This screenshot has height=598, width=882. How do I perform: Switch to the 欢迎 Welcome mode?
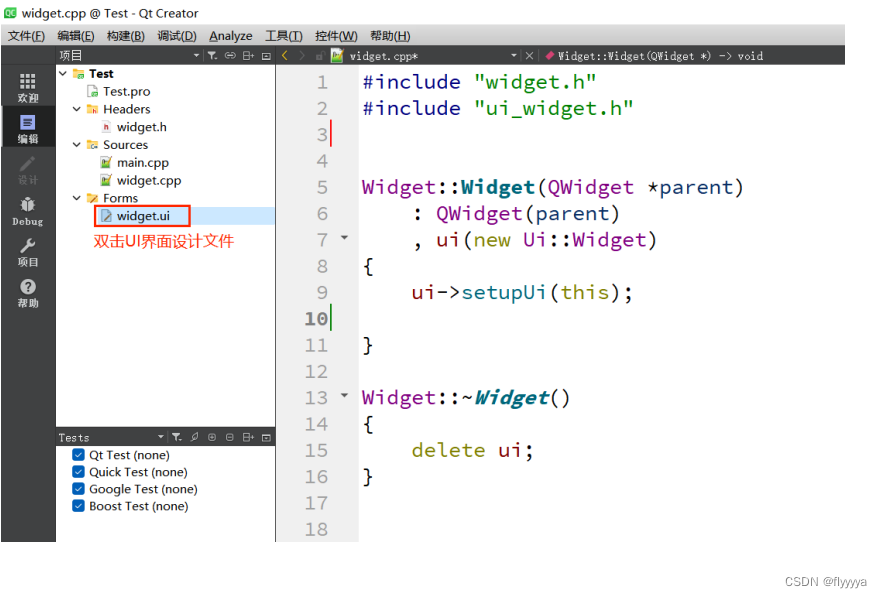pyautogui.click(x=28, y=87)
